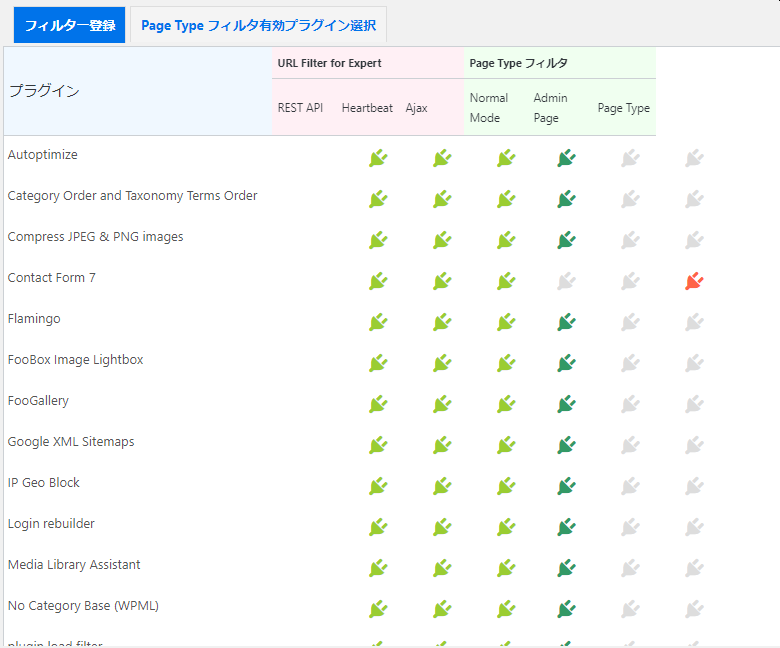Screen dimensions: 780x648
Task: Click the URL Filter for Expert header
Action: (x=329, y=63)
